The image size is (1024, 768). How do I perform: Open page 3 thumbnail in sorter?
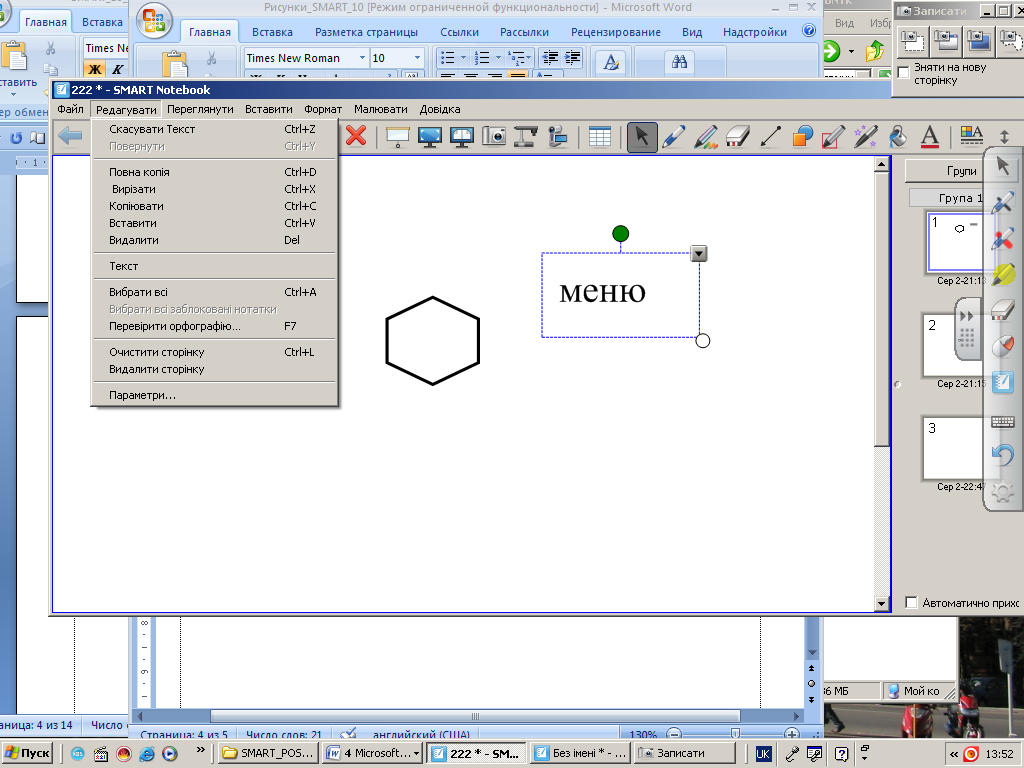pos(953,448)
